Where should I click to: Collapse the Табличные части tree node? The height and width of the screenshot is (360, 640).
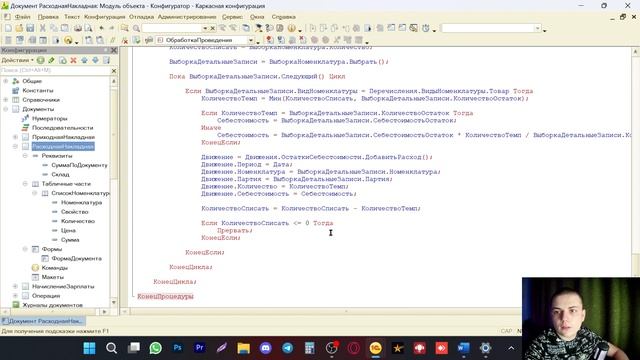pyautogui.click(x=25, y=184)
